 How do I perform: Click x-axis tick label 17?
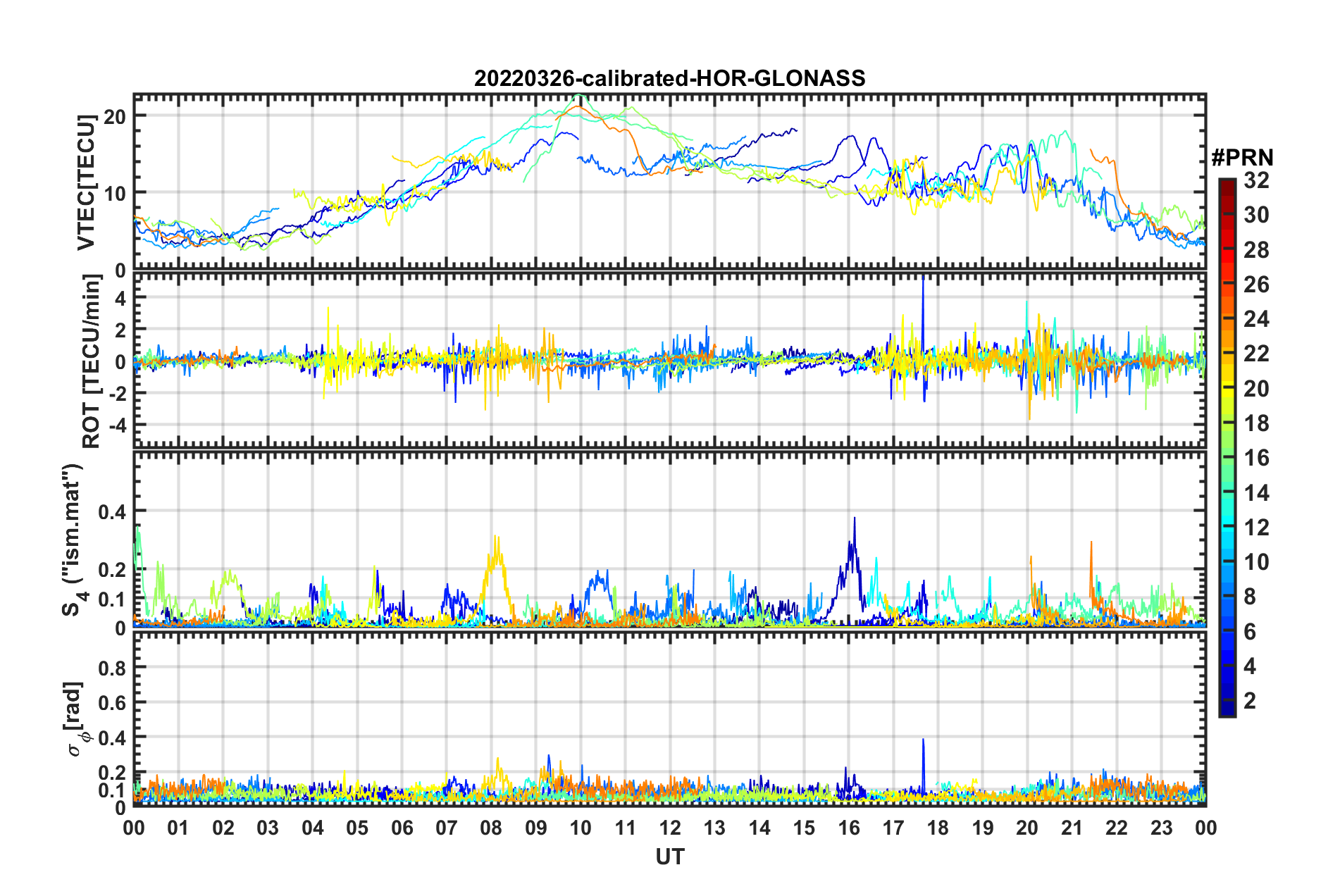[x=893, y=828]
